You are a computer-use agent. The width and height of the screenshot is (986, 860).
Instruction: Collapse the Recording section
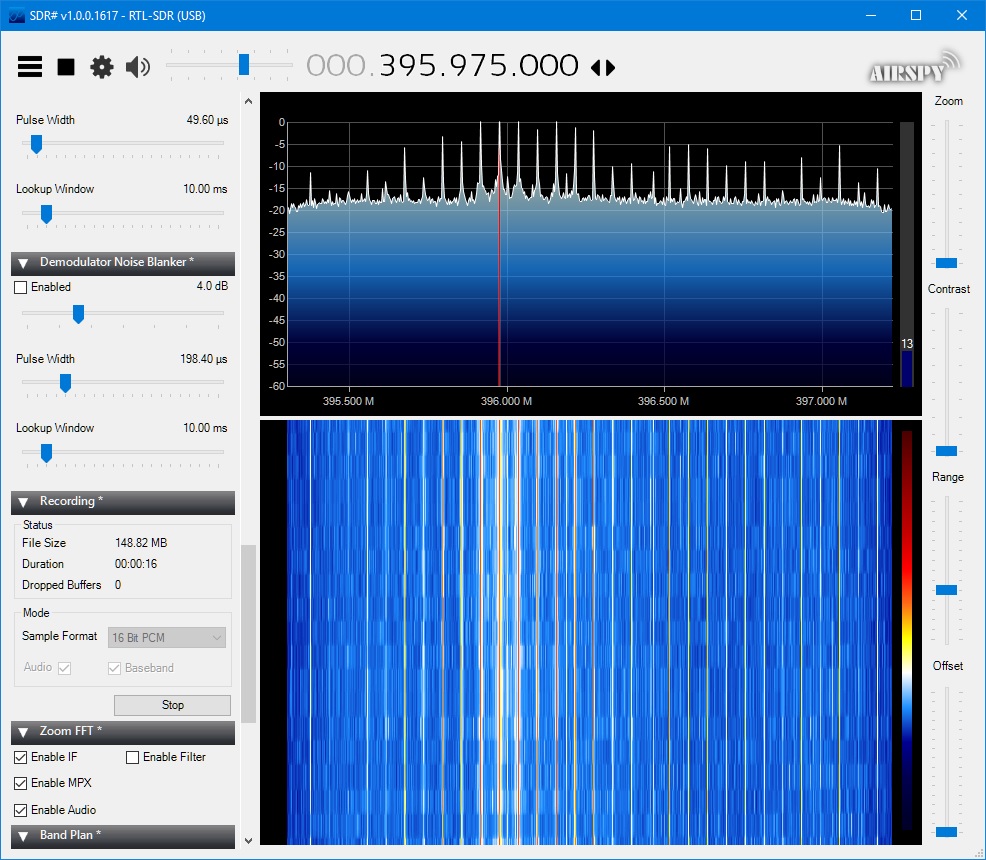[23, 502]
